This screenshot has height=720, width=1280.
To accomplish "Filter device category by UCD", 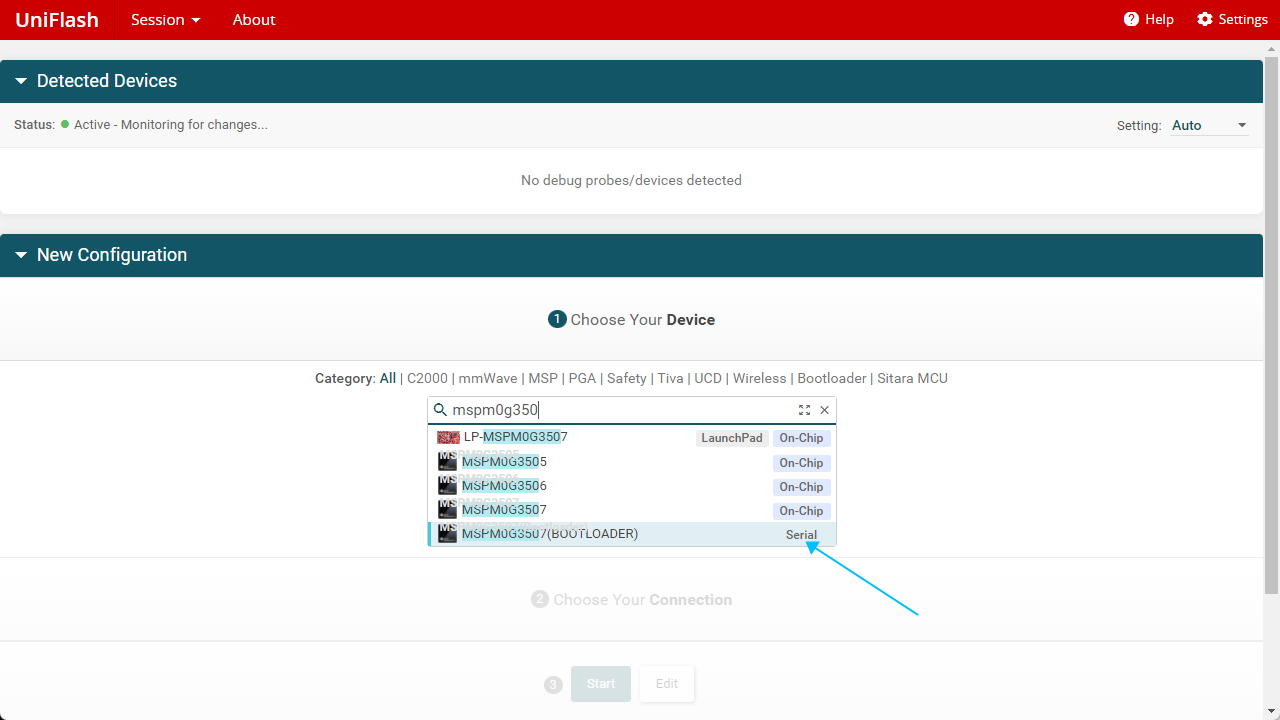I will coord(708,378).
